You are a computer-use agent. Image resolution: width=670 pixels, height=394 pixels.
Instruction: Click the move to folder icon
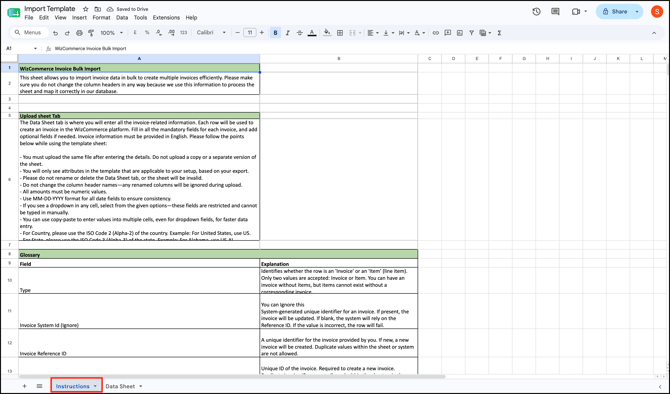(98, 9)
